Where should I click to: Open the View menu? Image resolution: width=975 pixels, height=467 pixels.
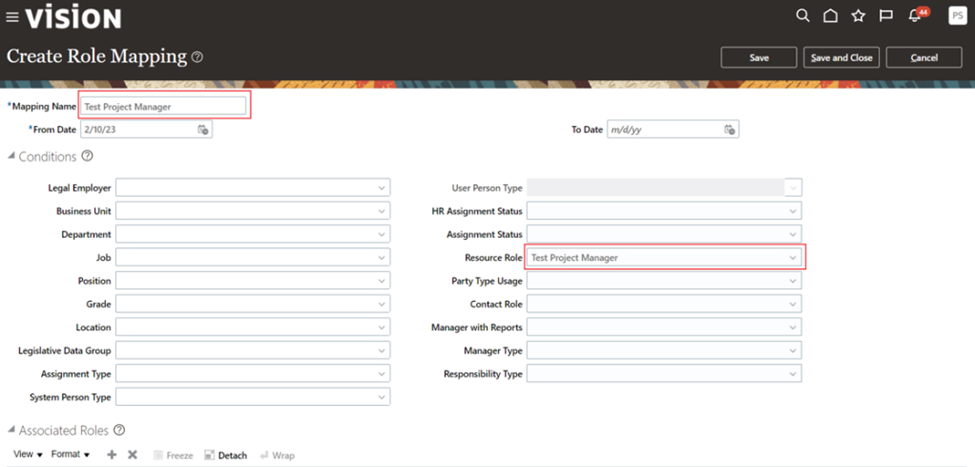pyautogui.click(x=28, y=455)
